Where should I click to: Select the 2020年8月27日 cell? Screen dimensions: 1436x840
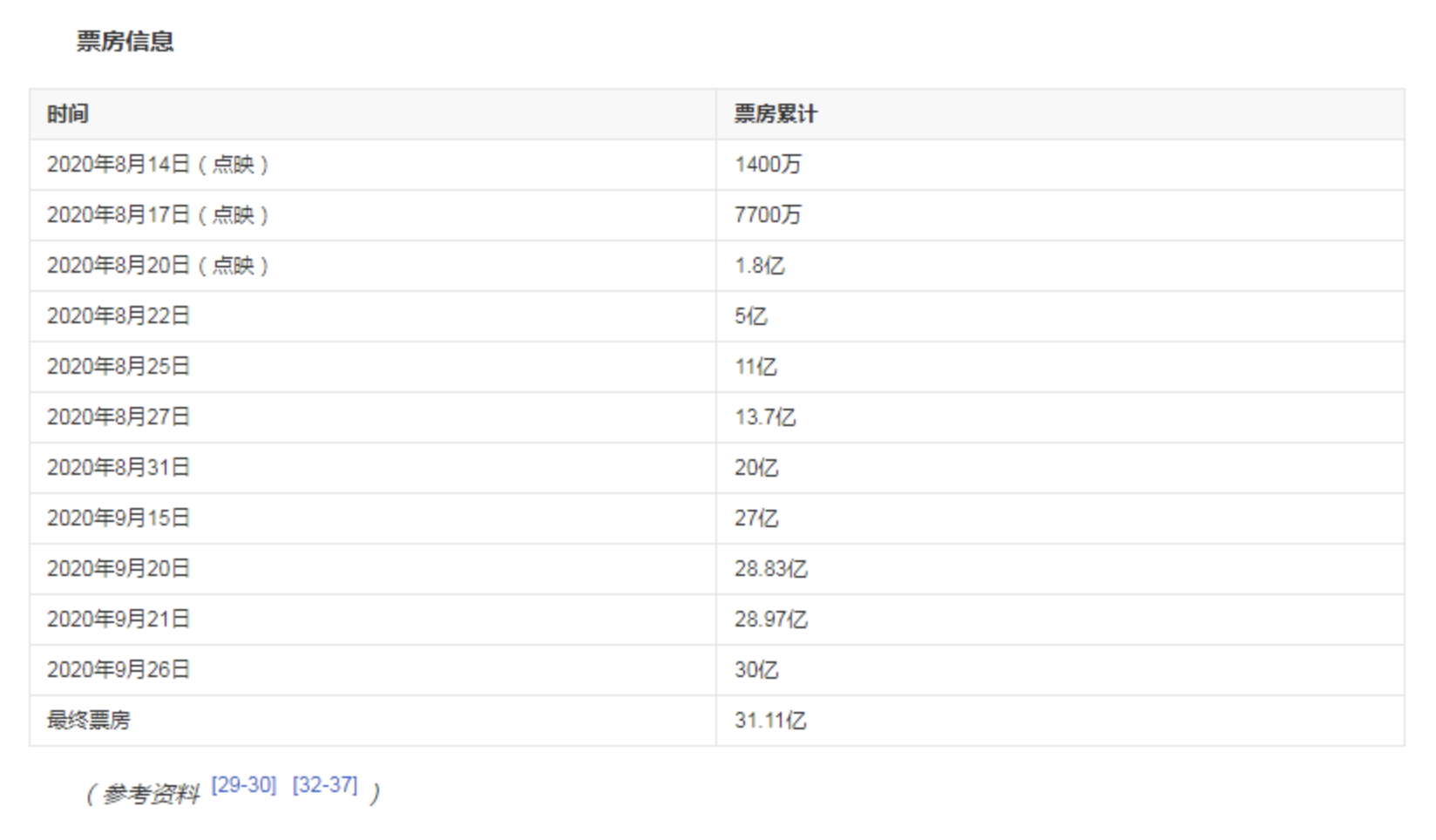[373, 417]
